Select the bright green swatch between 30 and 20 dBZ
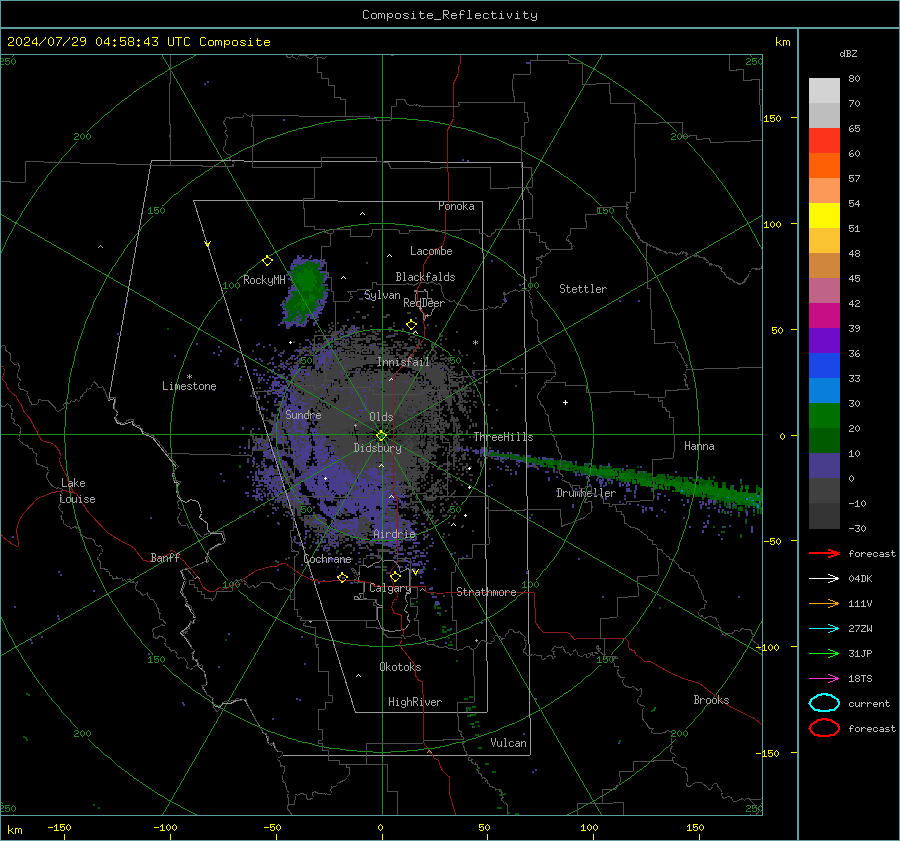 tap(824, 416)
